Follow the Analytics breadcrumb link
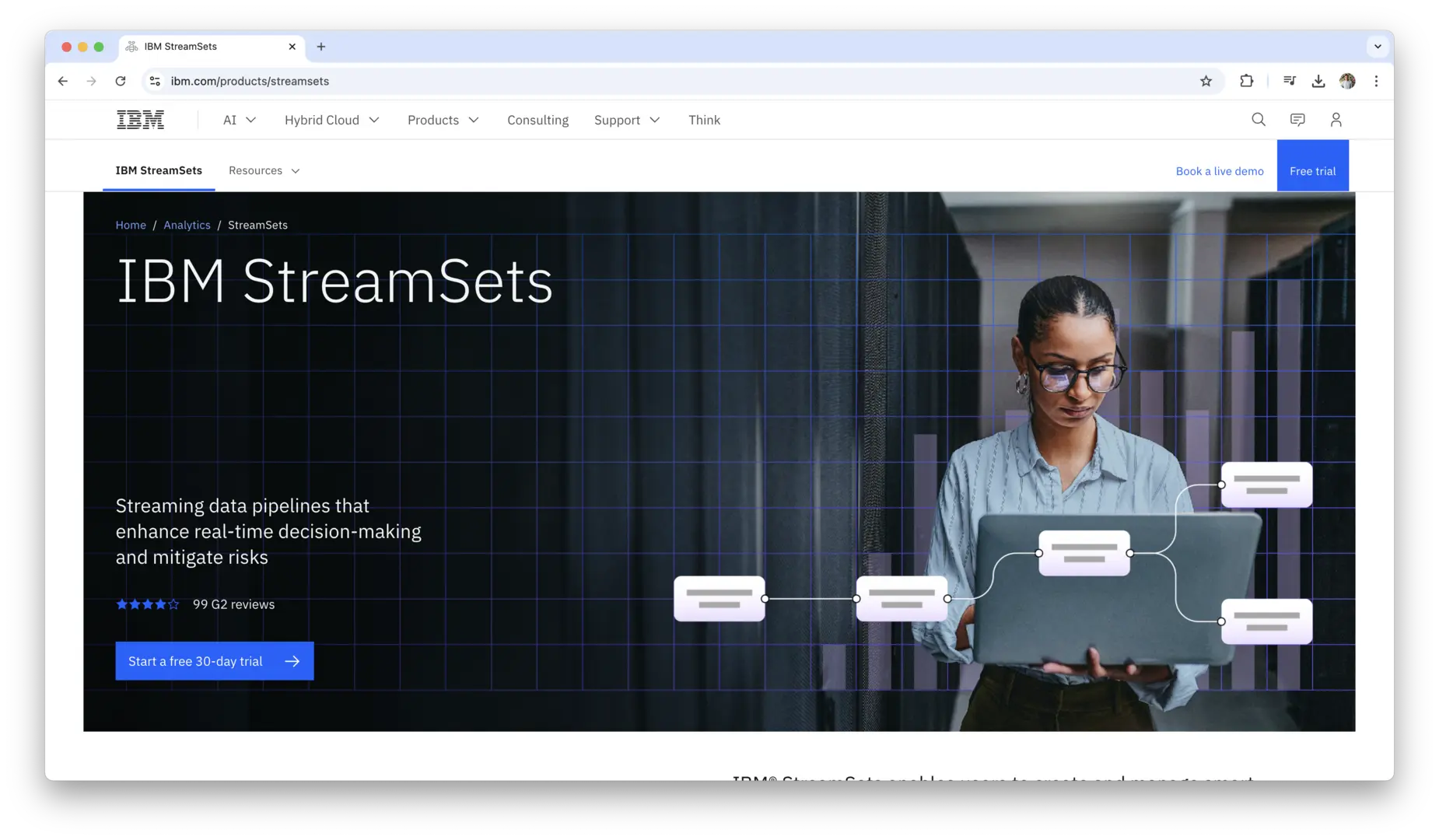This screenshot has width=1439, height=840. [x=187, y=225]
